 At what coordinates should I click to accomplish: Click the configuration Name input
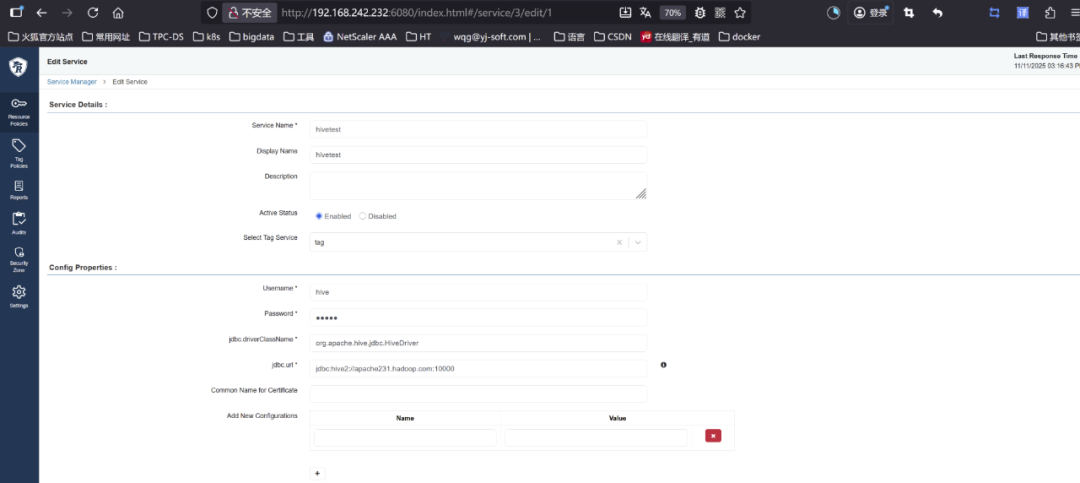point(405,438)
